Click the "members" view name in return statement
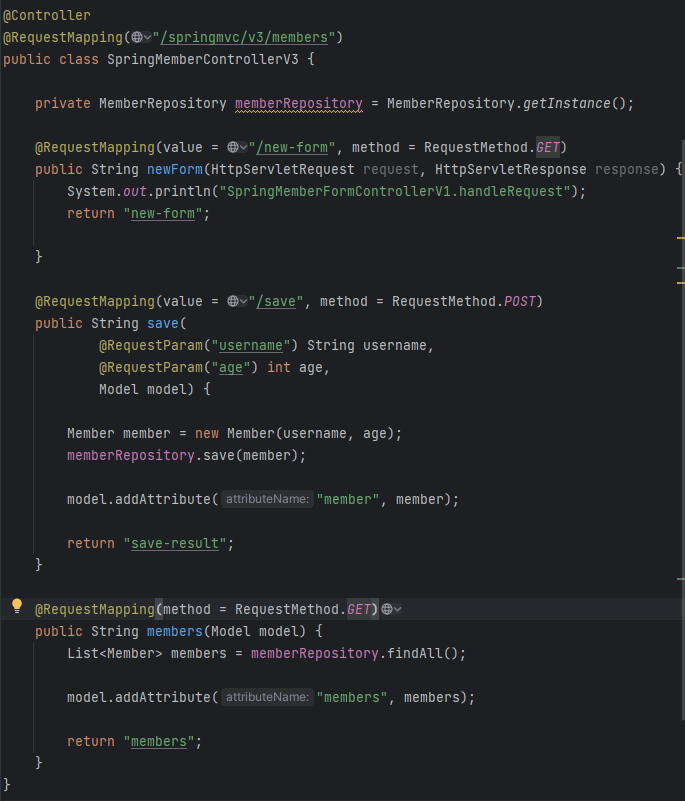This screenshot has height=801, width=685. [159, 741]
